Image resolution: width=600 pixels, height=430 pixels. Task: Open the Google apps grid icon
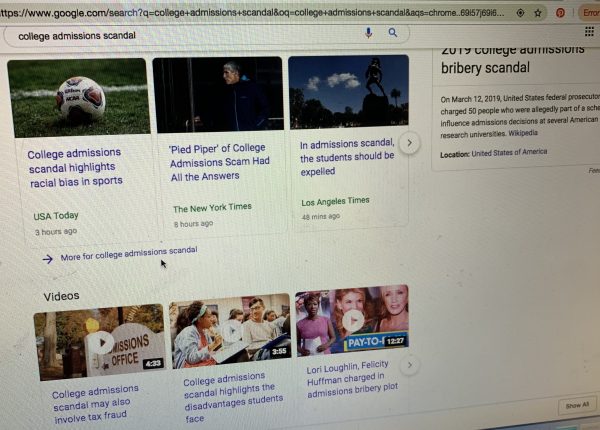(x=589, y=32)
